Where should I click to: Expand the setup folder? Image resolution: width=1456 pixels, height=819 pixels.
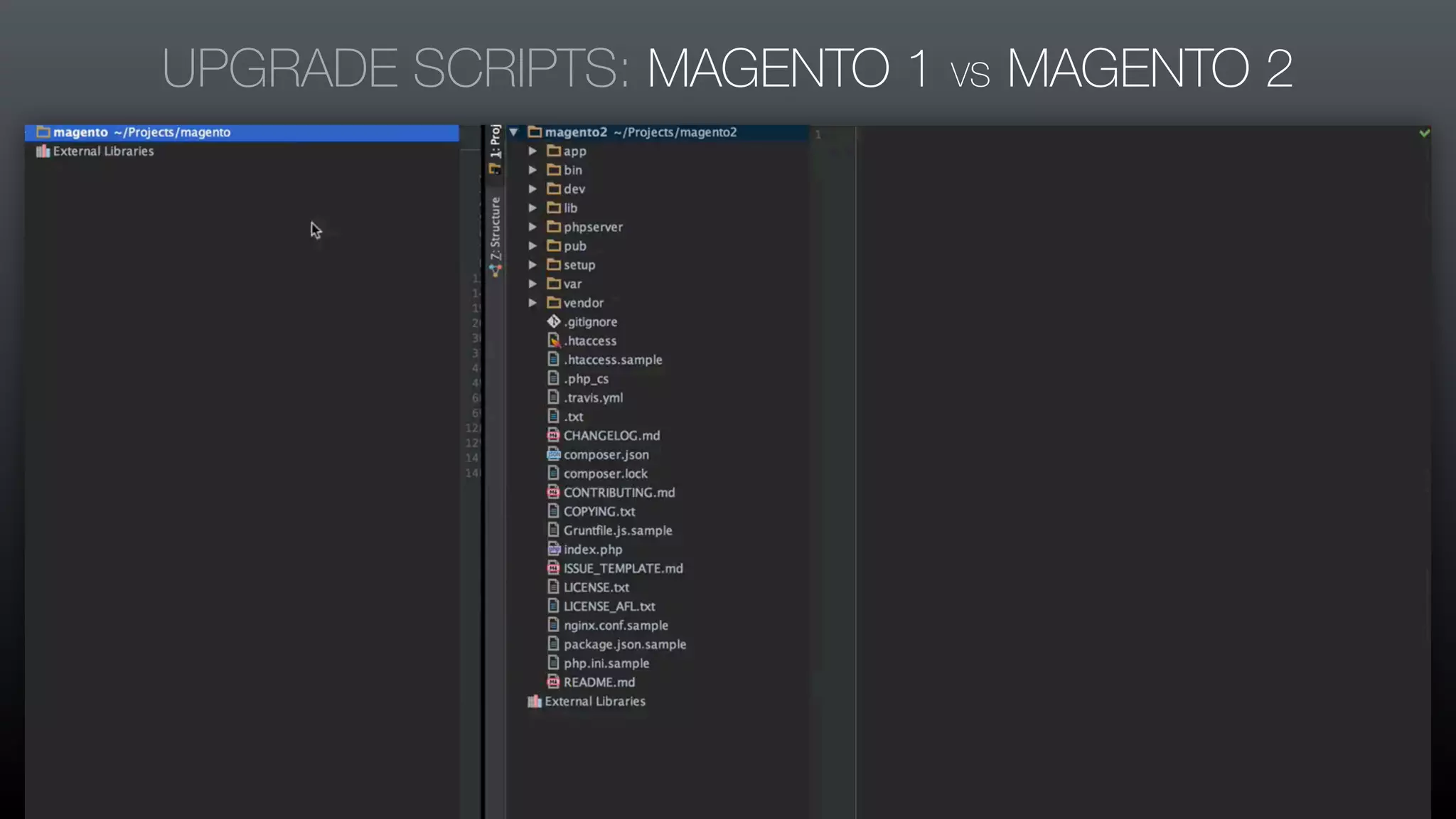[532, 264]
